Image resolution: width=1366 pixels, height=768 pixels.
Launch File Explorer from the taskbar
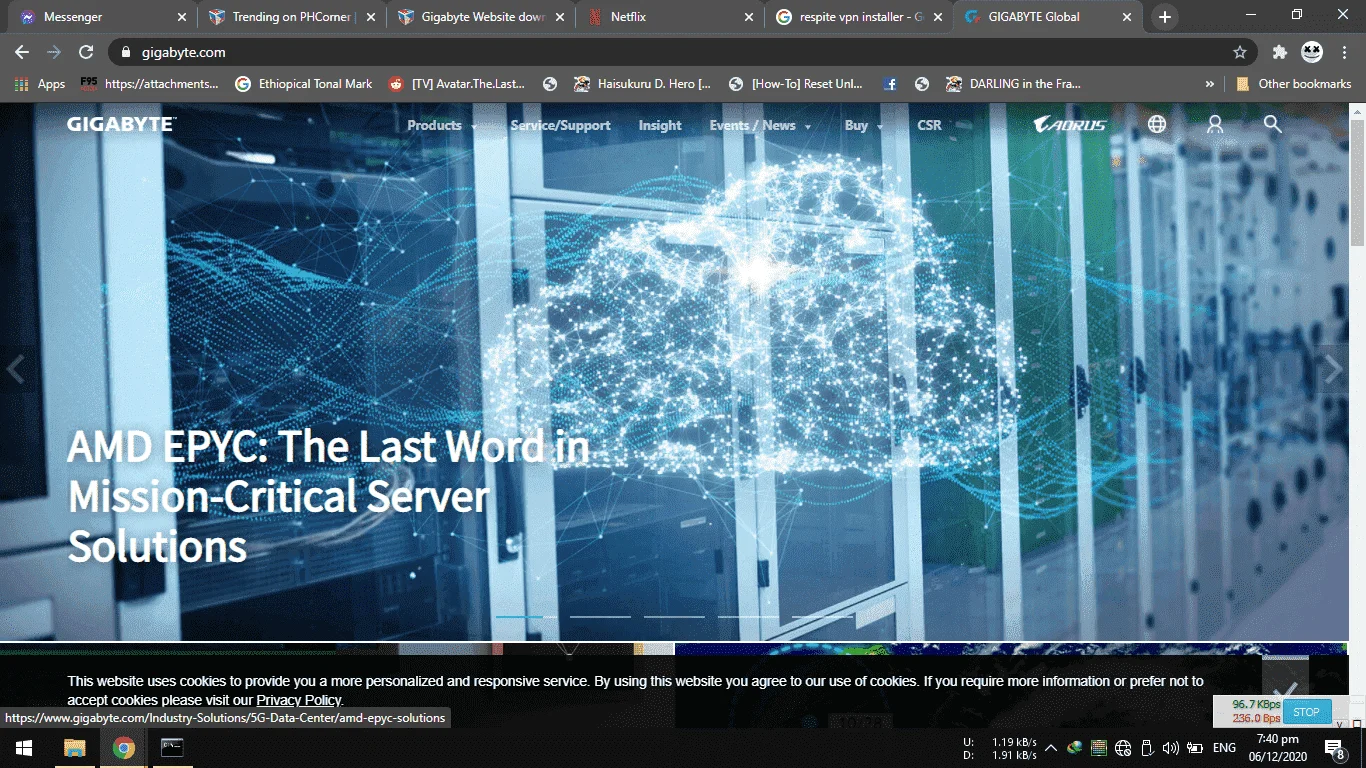pos(75,747)
